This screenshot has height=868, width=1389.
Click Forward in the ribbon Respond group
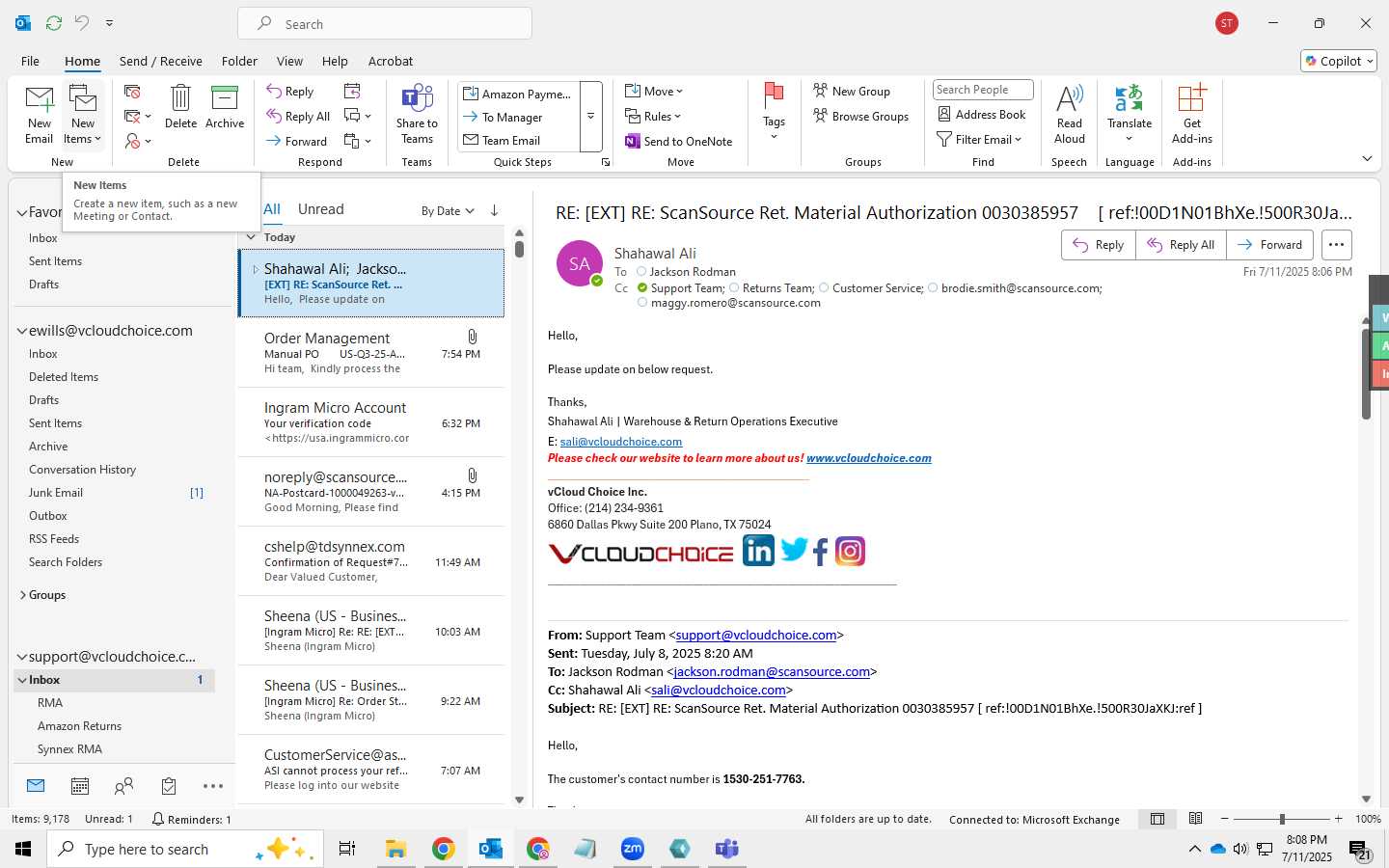point(297,141)
